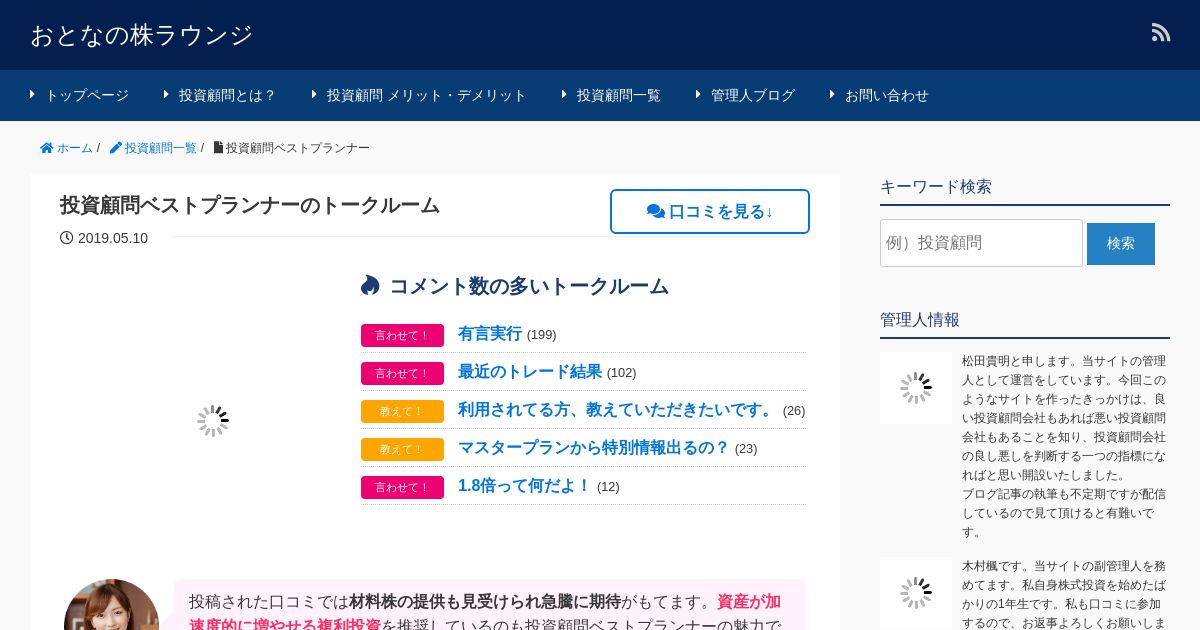Click the arrow icon before お問い合わせ
Image resolution: width=1200 pixels, height=630 pixels.
833,94
